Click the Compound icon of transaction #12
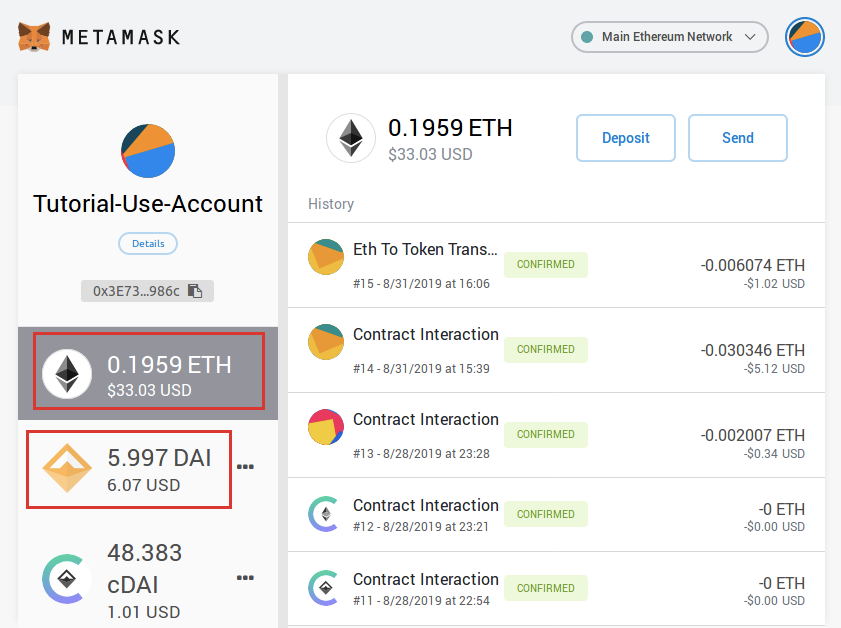 [323, 514]
